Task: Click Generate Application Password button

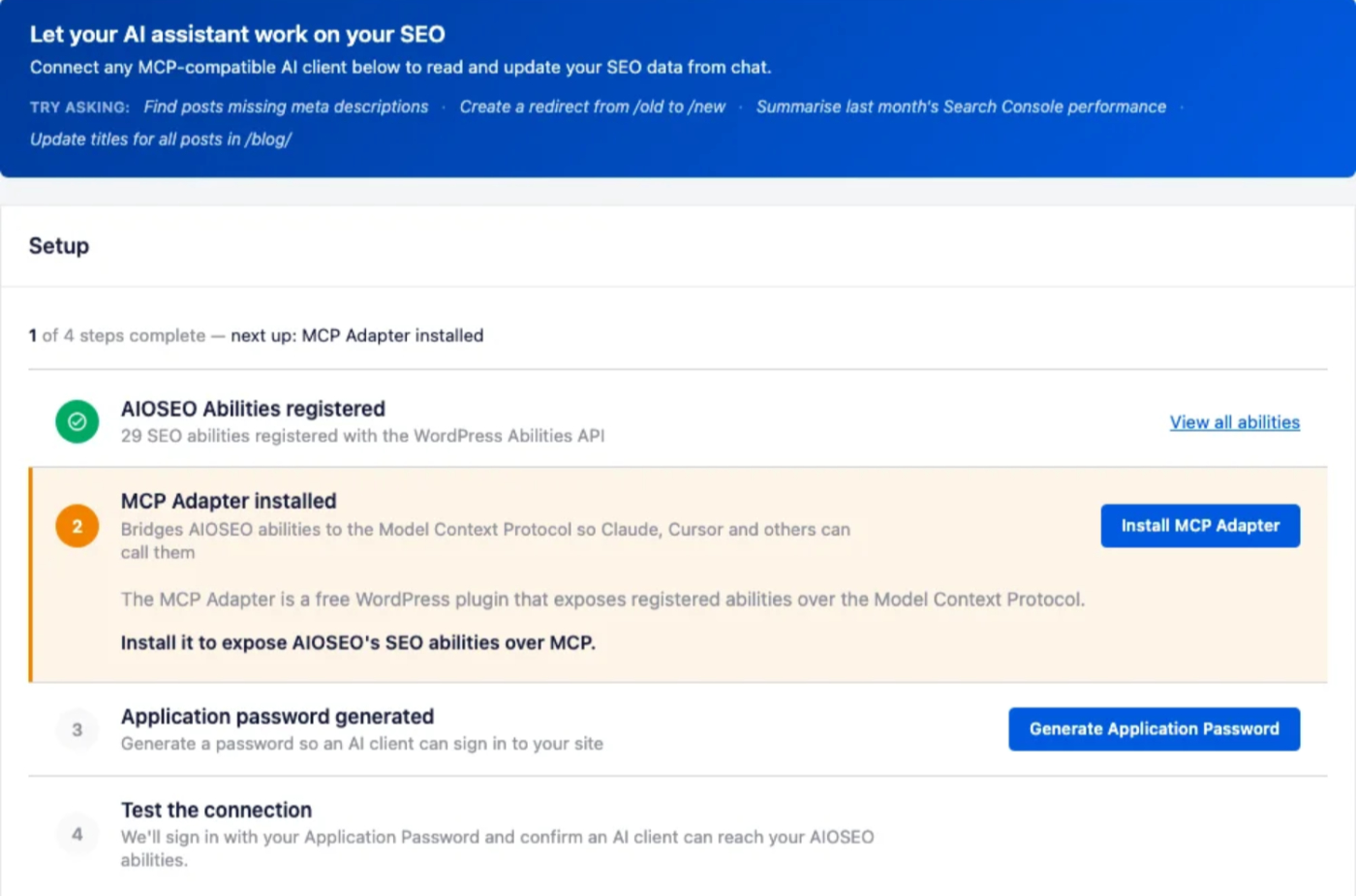Action: click(x=1154, y=729)
